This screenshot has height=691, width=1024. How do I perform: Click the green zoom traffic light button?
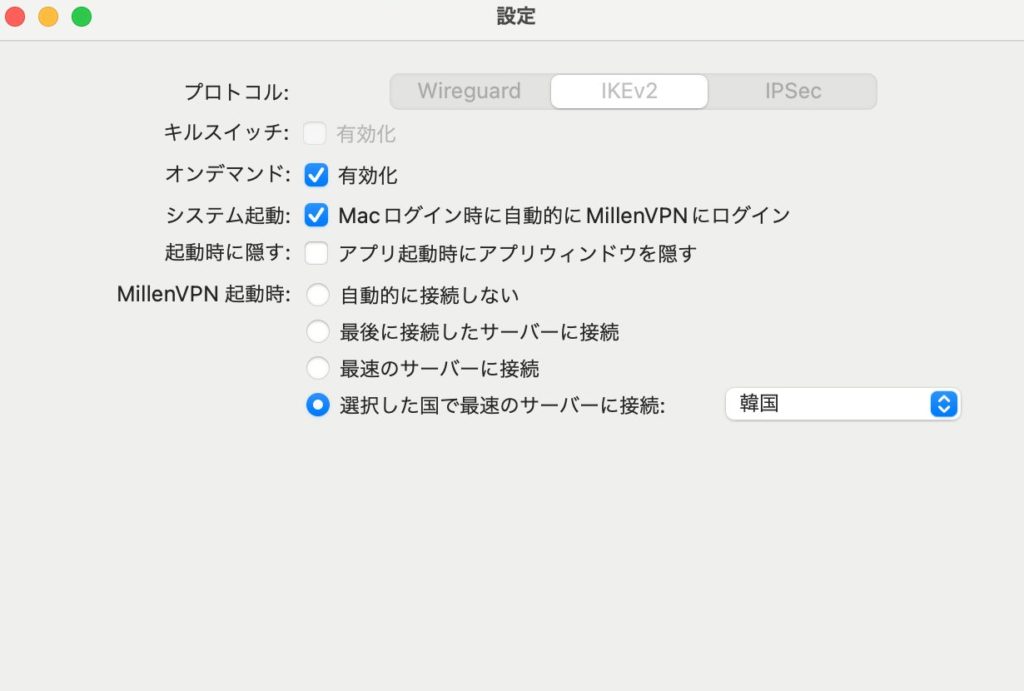click(81, 16)
